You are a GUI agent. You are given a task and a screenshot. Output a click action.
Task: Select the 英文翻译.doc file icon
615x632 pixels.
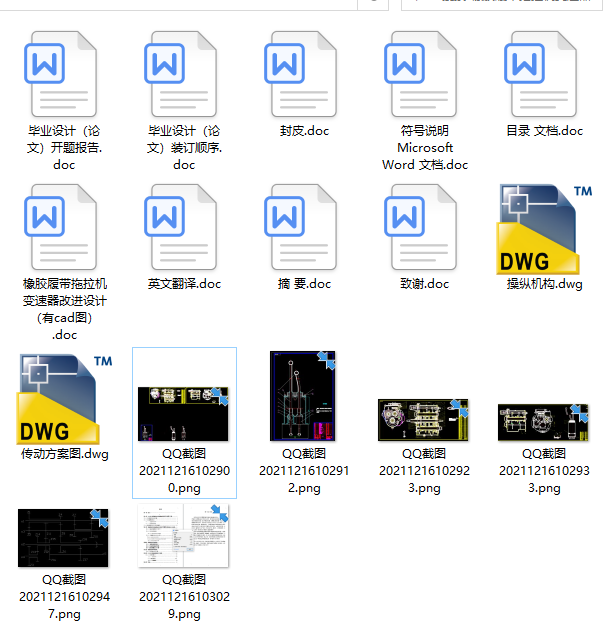181,227
